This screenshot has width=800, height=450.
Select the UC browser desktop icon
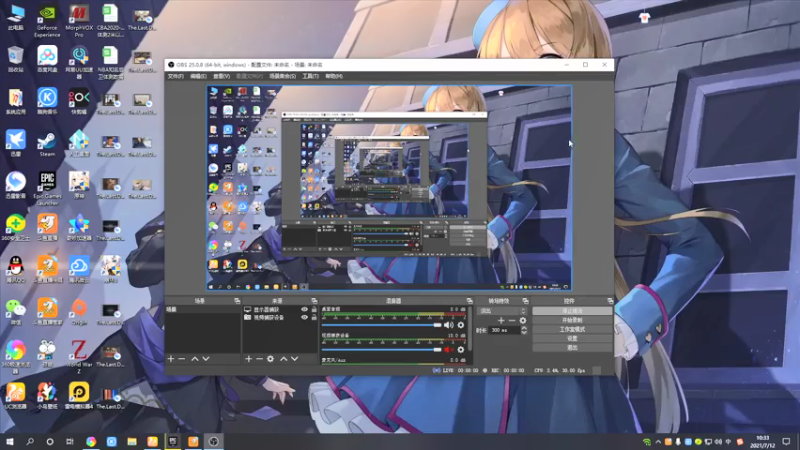(16, 395)
